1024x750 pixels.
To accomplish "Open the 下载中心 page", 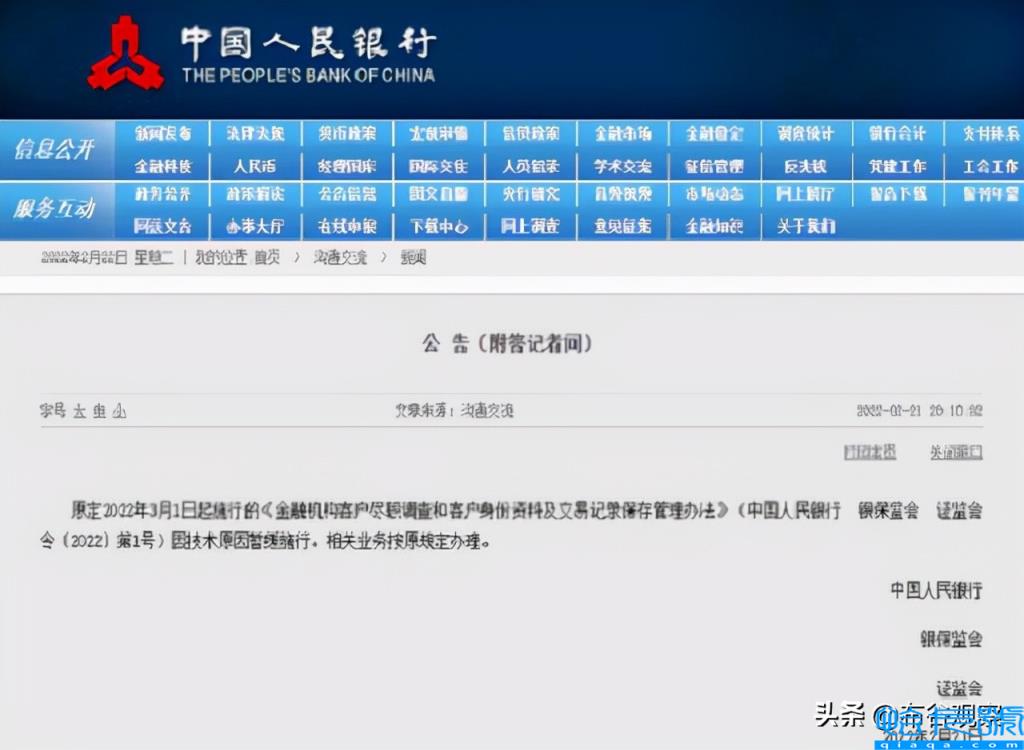I will tap(438, 226).
